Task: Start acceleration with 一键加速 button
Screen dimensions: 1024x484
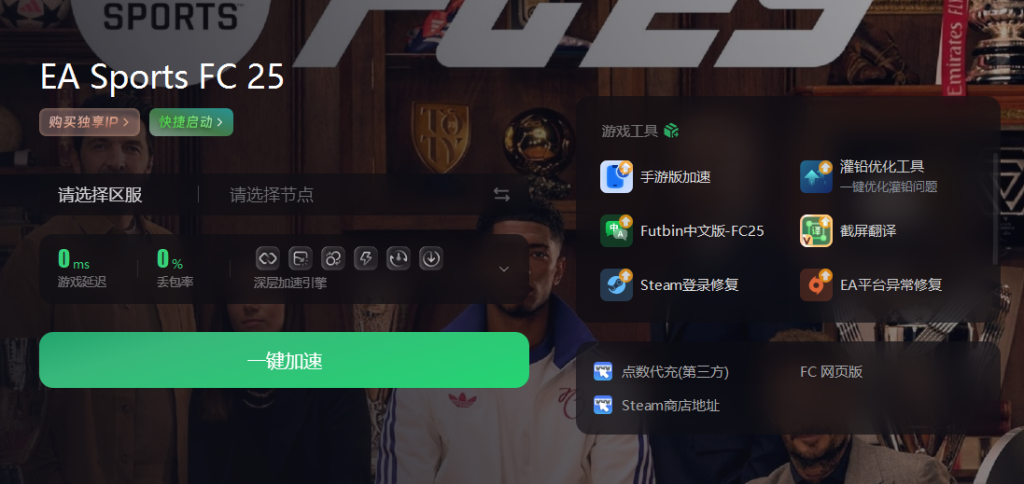Action: tap(284, 360)
